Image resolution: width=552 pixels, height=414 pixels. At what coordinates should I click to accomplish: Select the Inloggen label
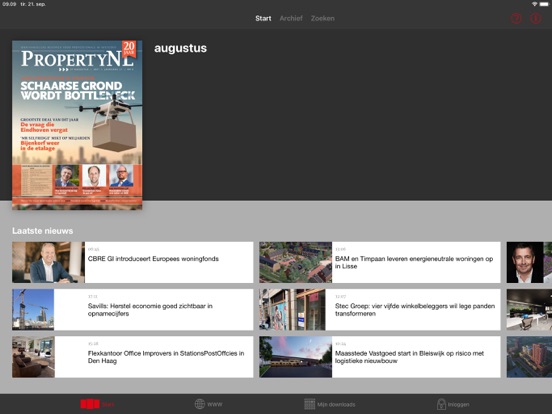click(458, 404)
